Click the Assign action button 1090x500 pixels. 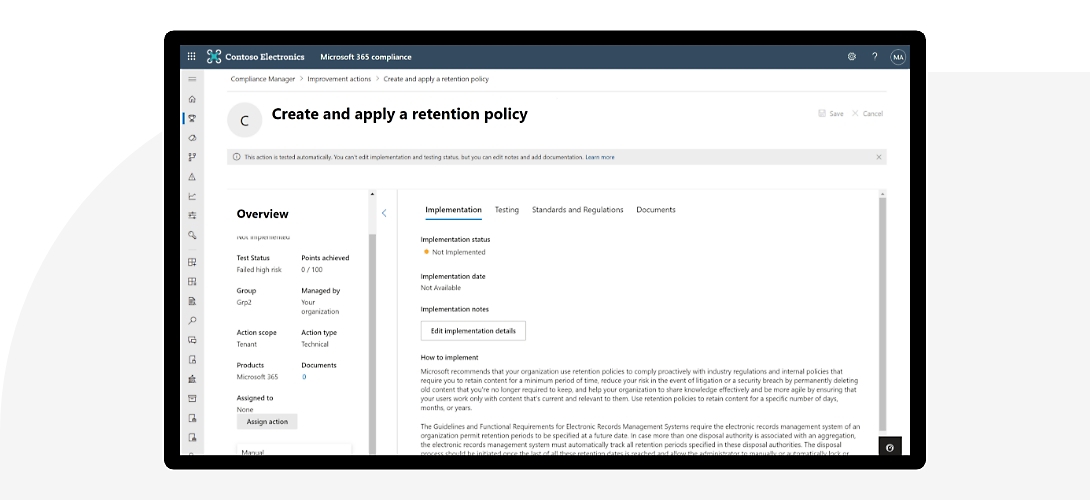click(267, 422)
